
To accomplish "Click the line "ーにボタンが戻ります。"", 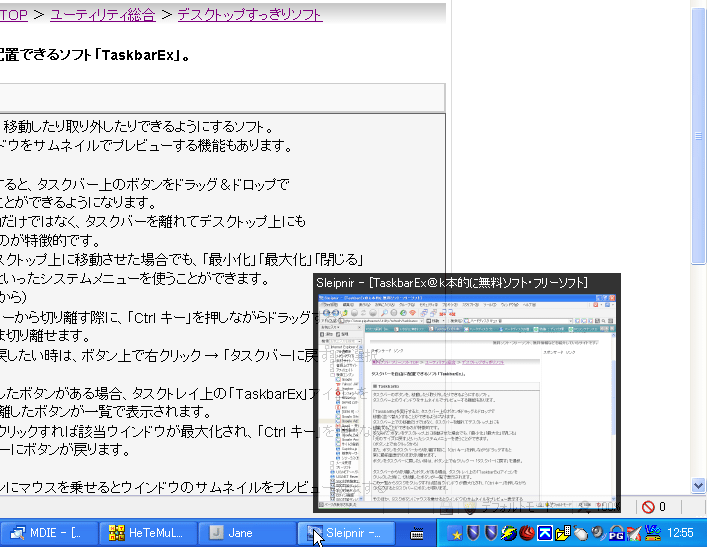I will pos(65,450).
